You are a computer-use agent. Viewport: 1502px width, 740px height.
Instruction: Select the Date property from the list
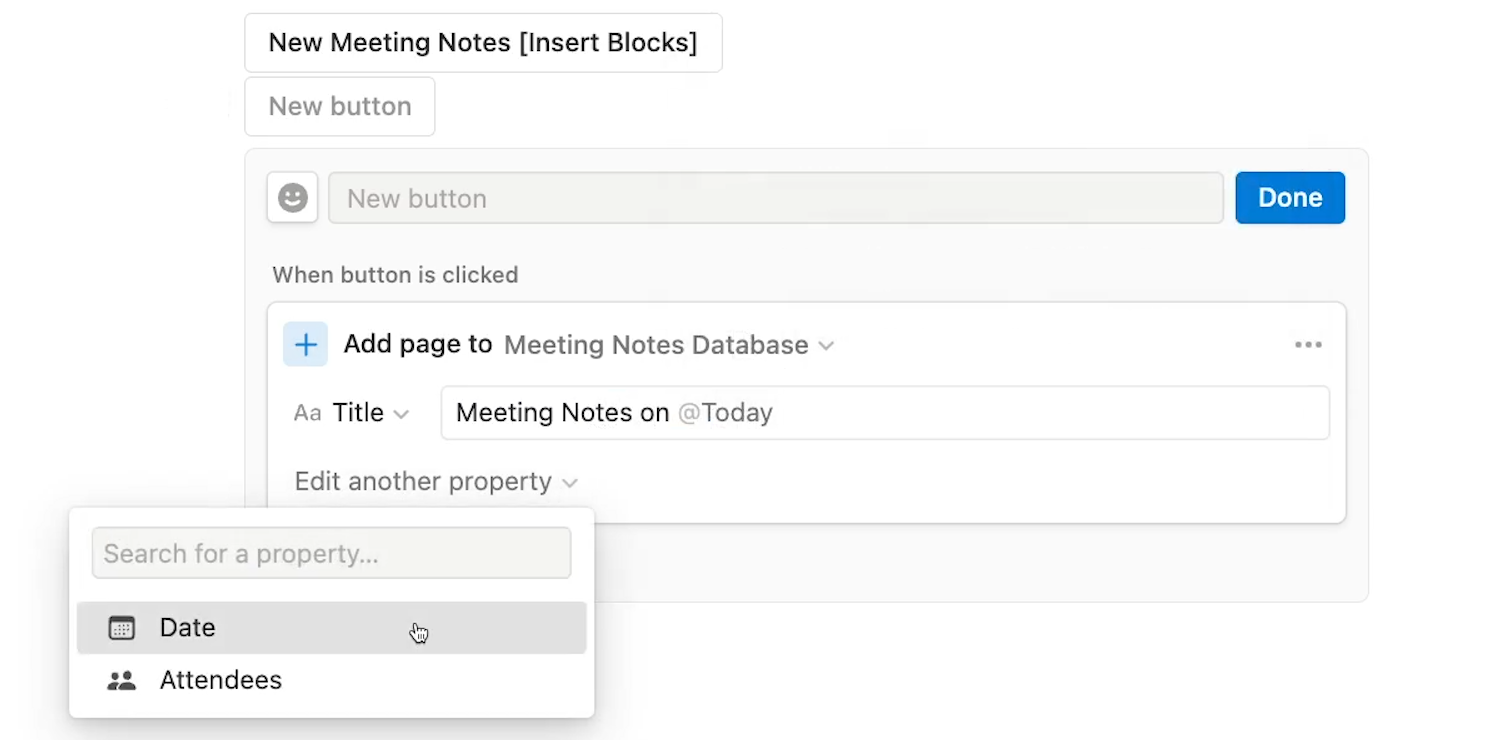point(332,628)
